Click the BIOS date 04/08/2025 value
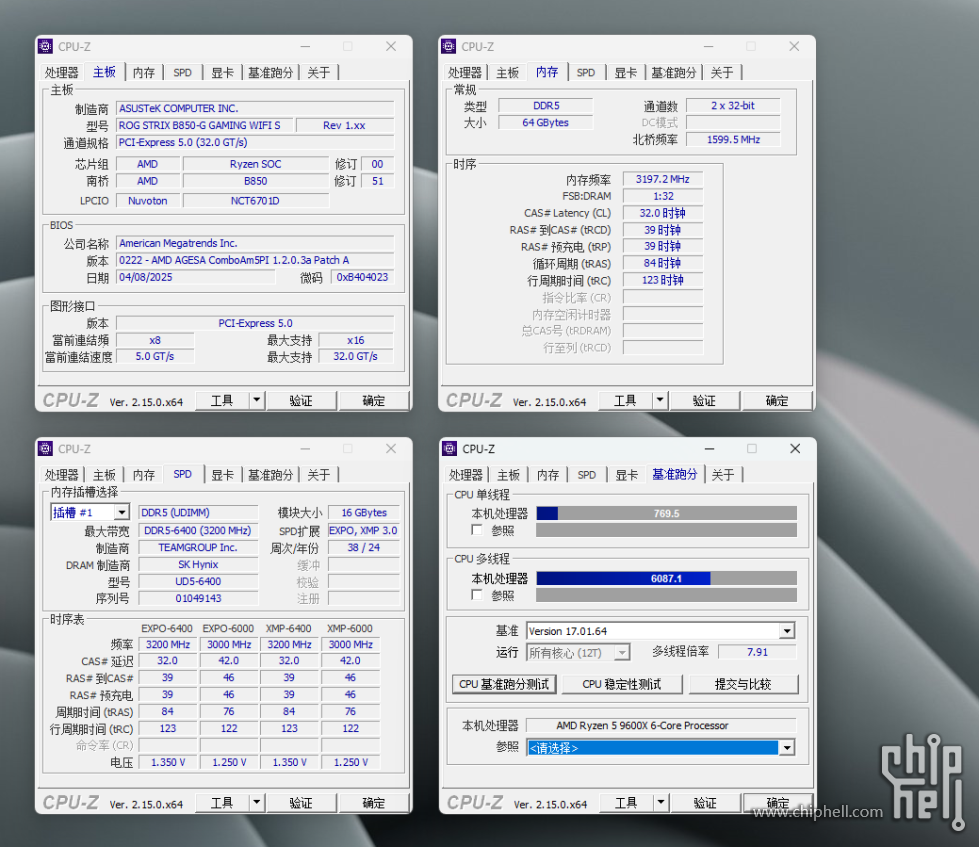This screenshot has width=979, height=847. (195, 277)
